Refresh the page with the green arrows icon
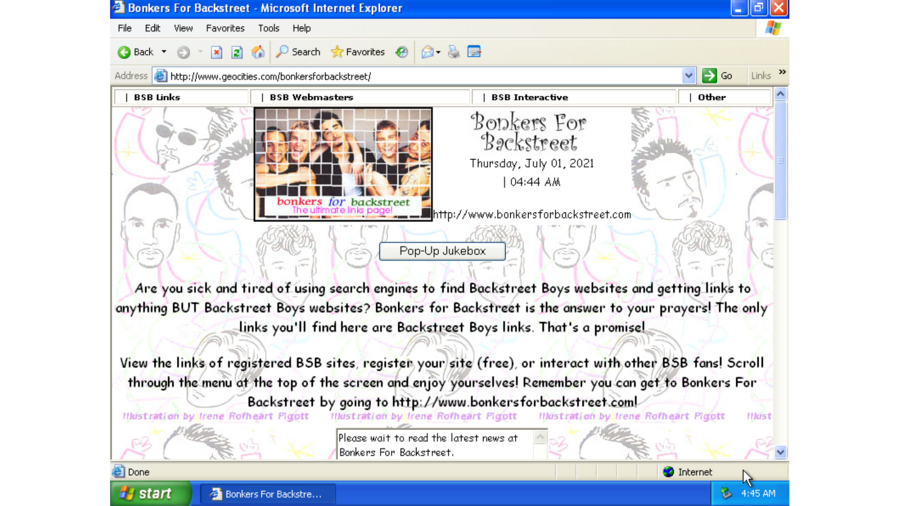The image size is (900, 506). click(236, 52)
